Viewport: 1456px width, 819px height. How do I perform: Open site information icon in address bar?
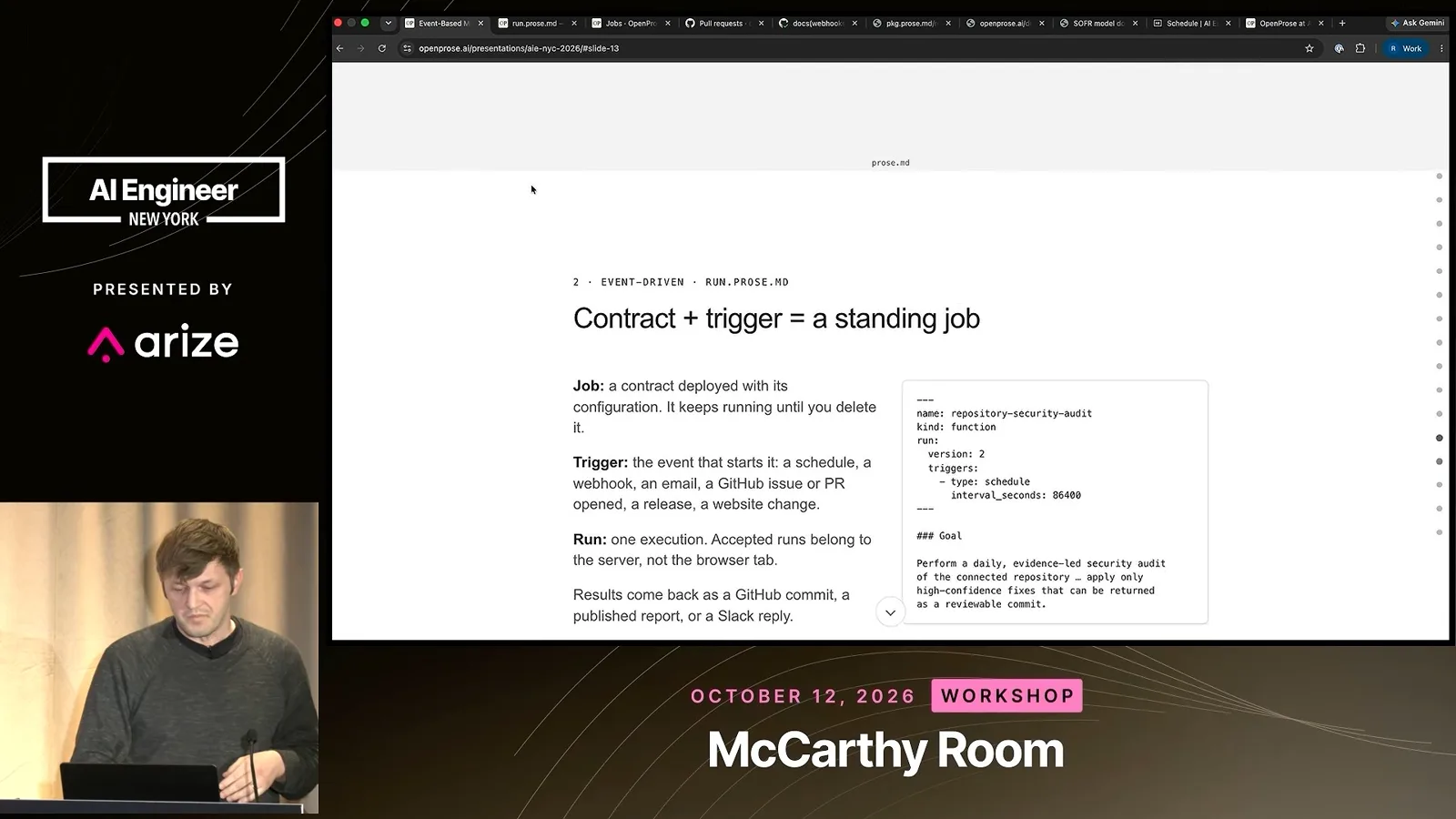point(407,48)
